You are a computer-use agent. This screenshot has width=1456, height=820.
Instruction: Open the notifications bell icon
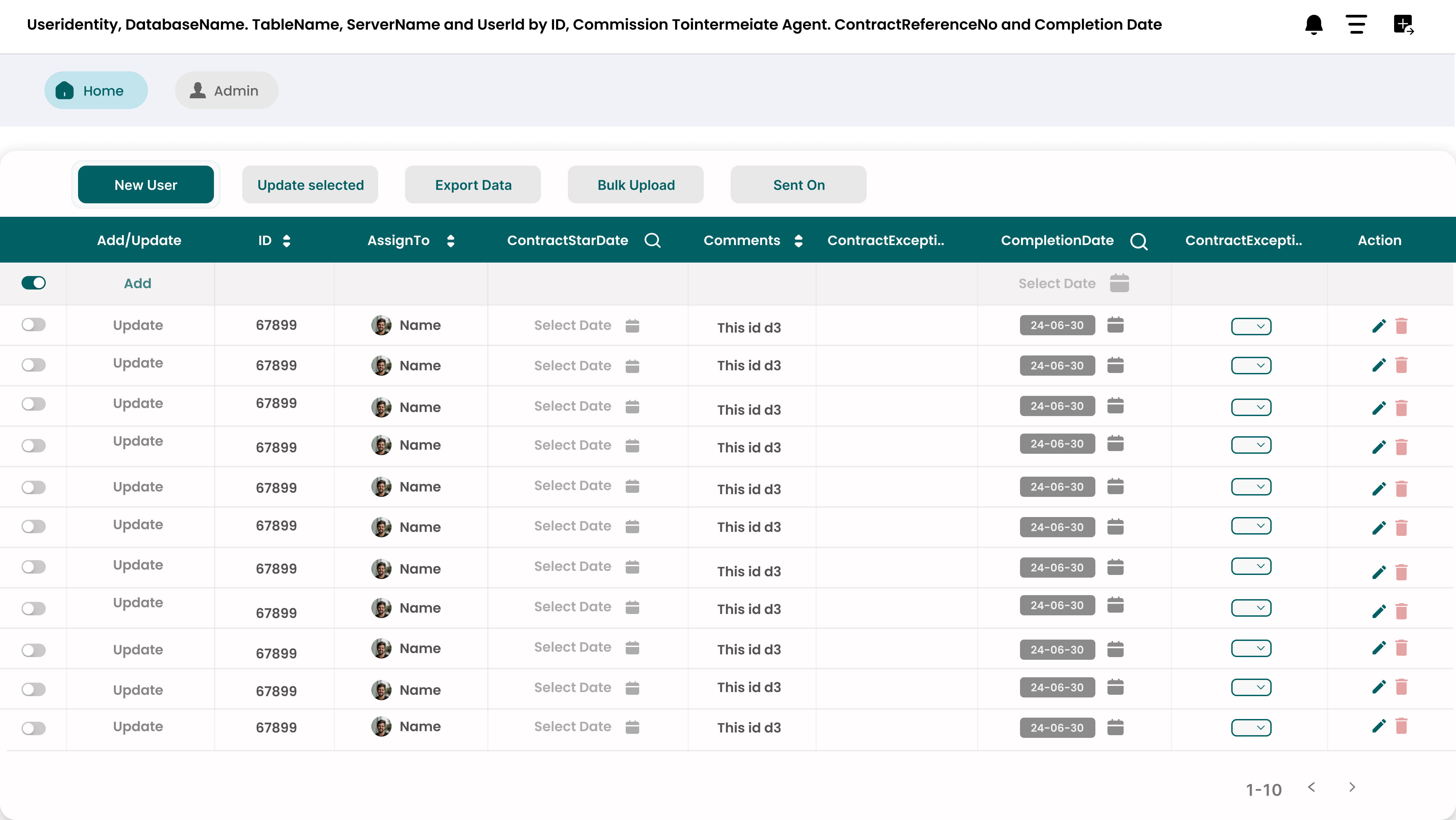point(1314,25)
